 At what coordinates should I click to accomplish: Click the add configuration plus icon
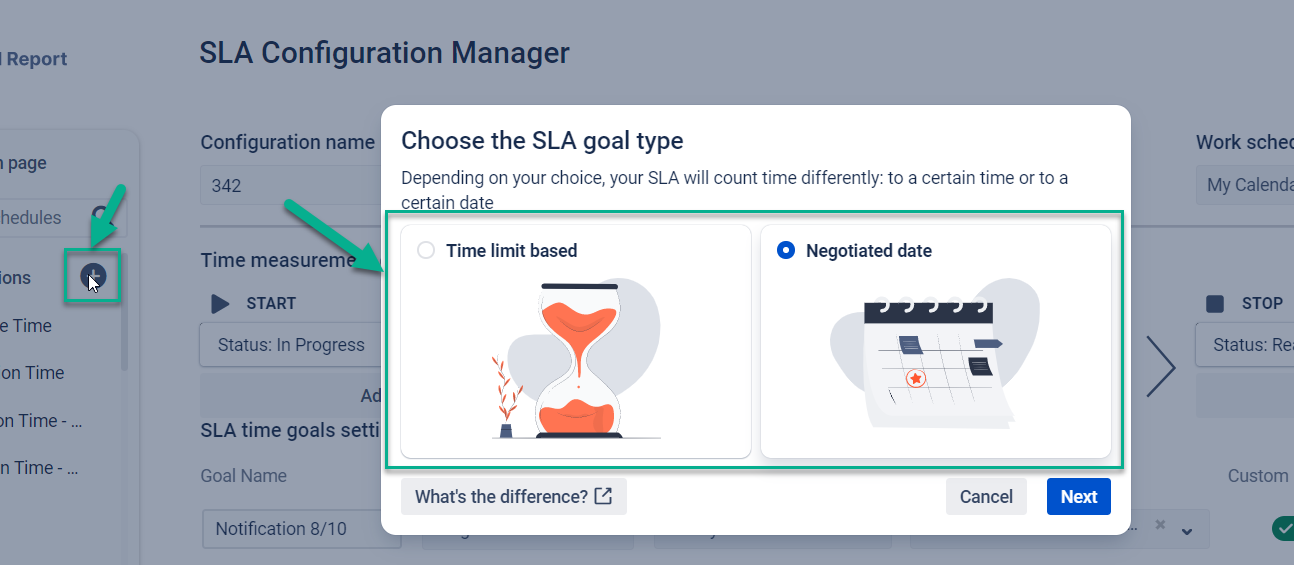click(93, 276)
